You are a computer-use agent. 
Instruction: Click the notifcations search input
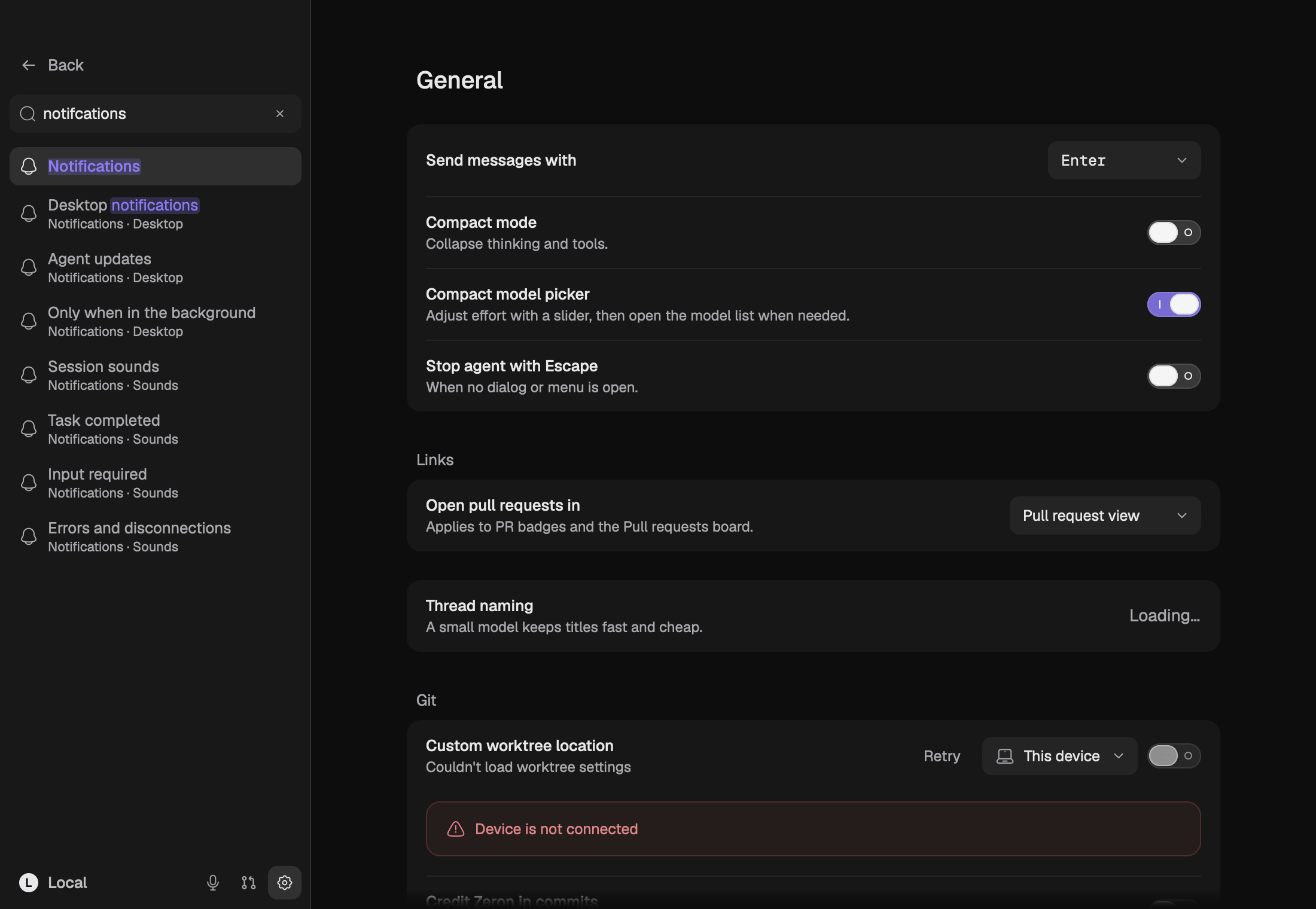(x=156, y=114)
